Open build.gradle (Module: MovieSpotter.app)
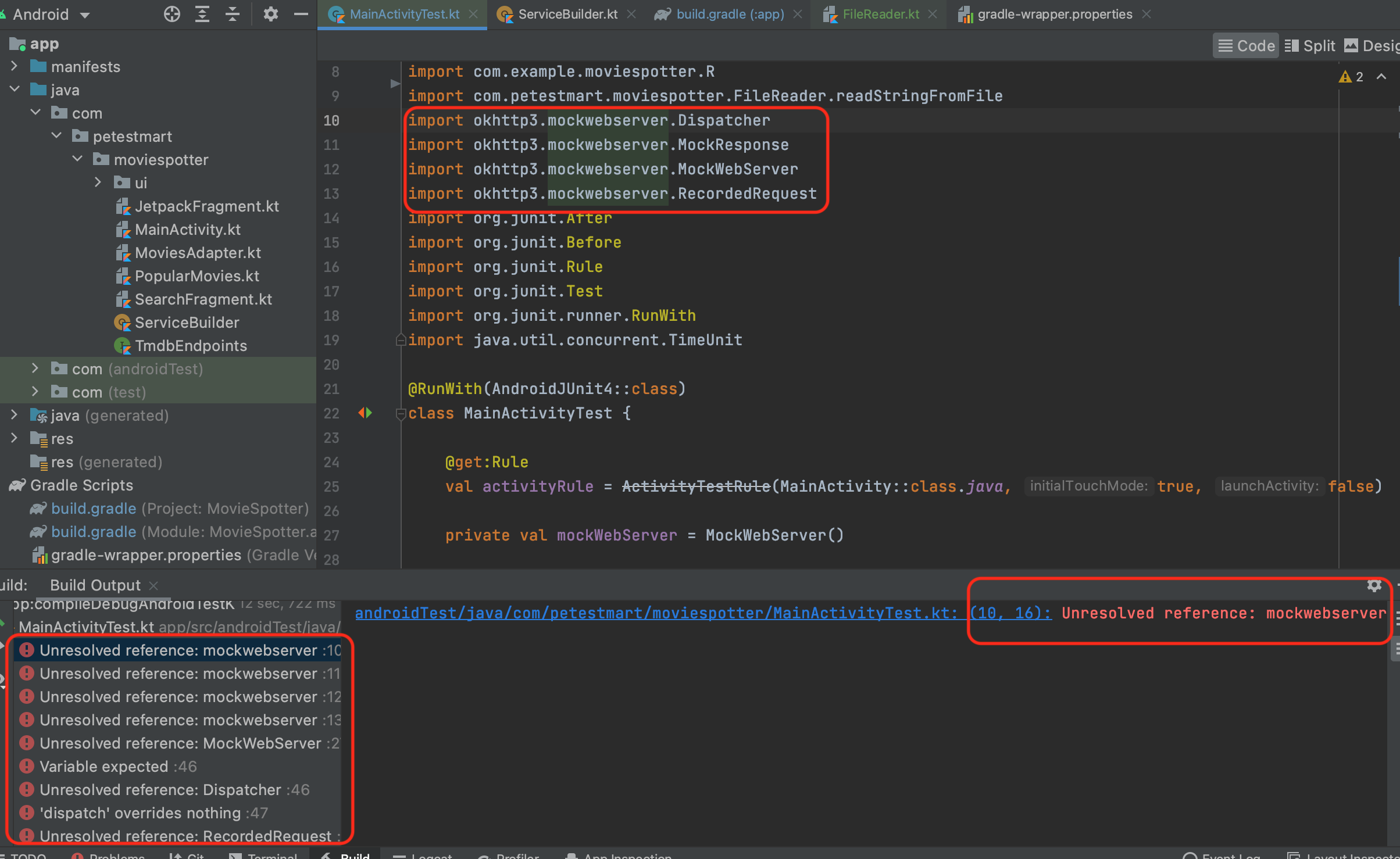The height and width of the screenshot is (859, 1400). pos(173,532)
